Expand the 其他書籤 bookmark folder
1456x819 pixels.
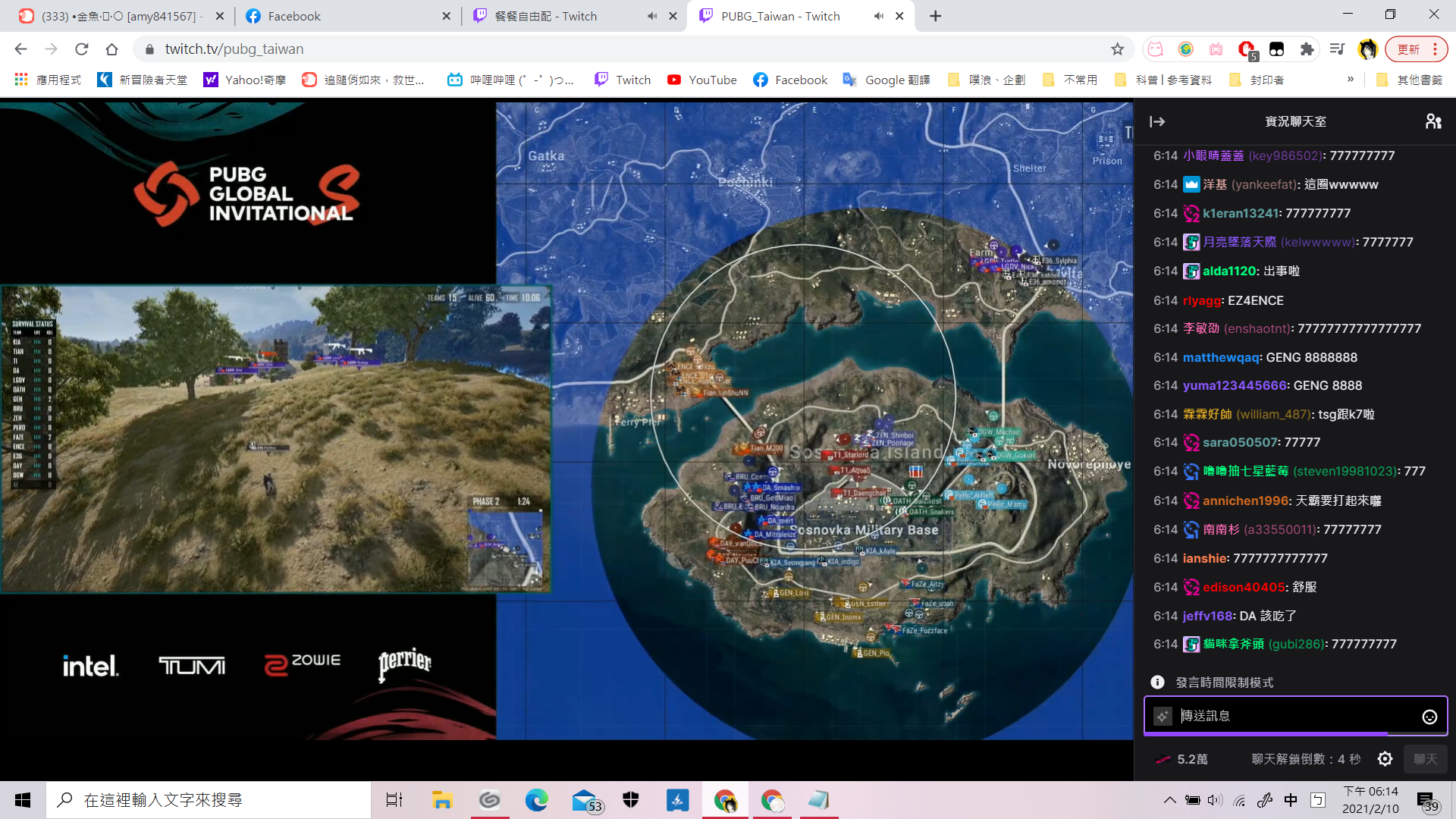(1410, 80)
